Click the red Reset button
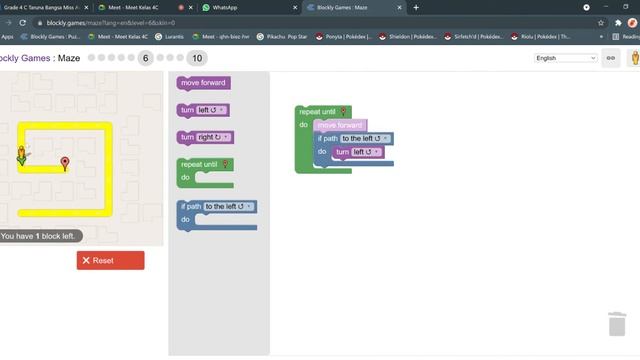 pyautogui.click(x=110, y=260)
